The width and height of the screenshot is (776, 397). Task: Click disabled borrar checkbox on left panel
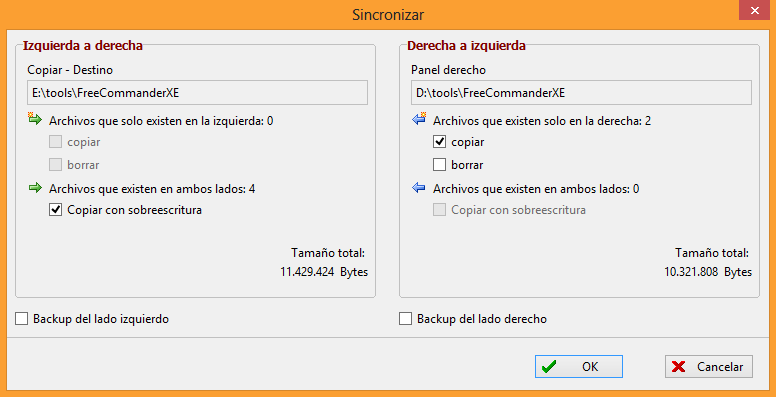(55, 165)
